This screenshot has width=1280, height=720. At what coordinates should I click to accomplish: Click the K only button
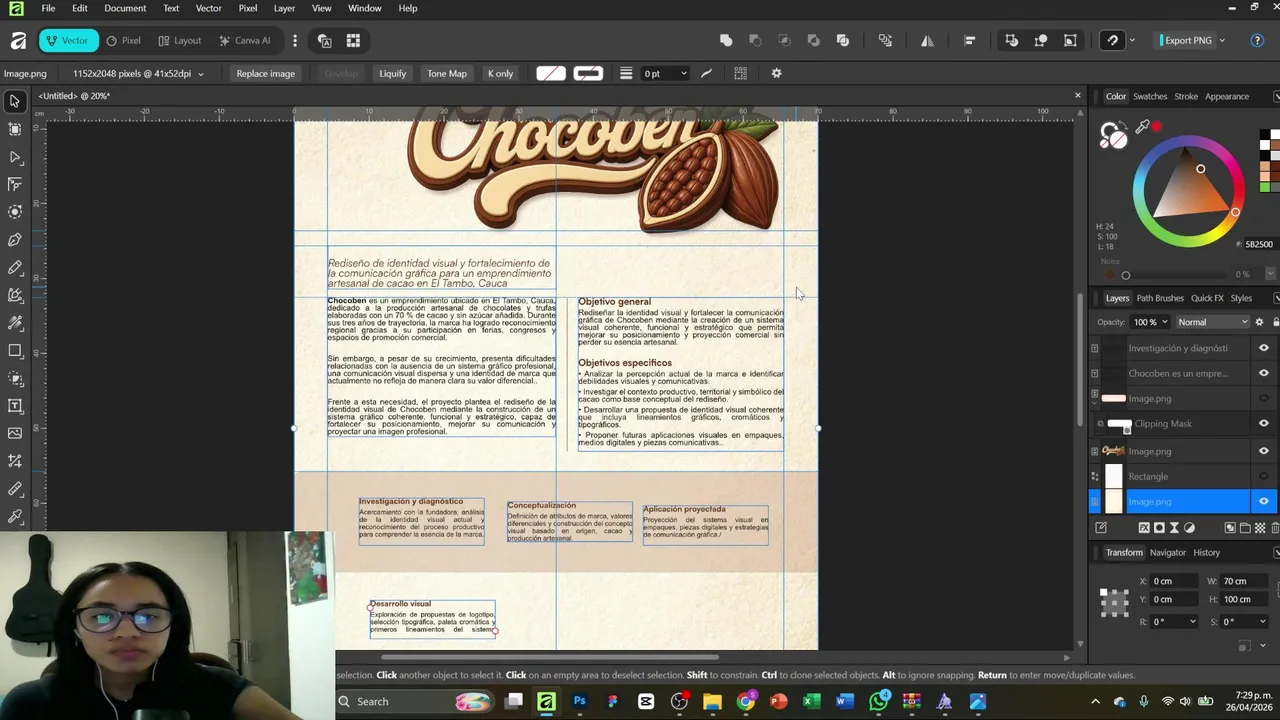click(x=500, y=74)
